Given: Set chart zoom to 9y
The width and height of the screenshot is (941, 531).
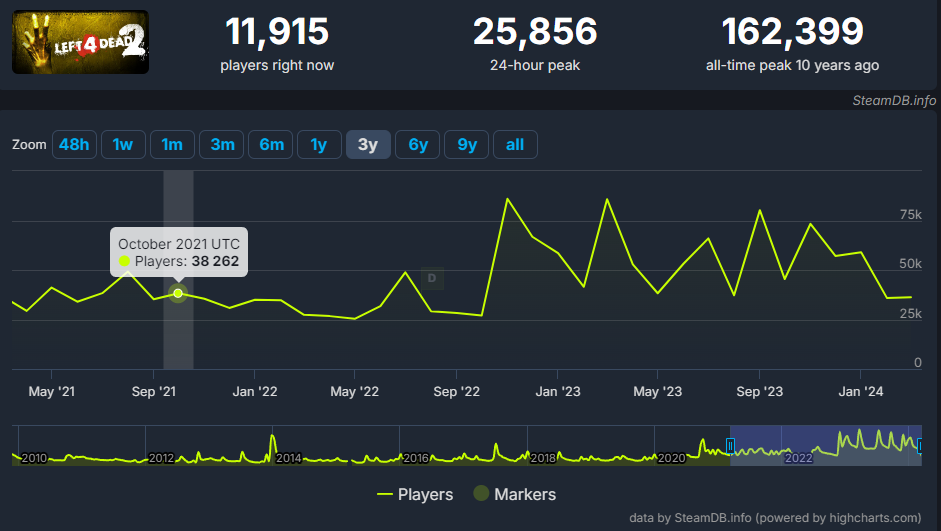Looking at the screenshot, I should click(466, 145).
